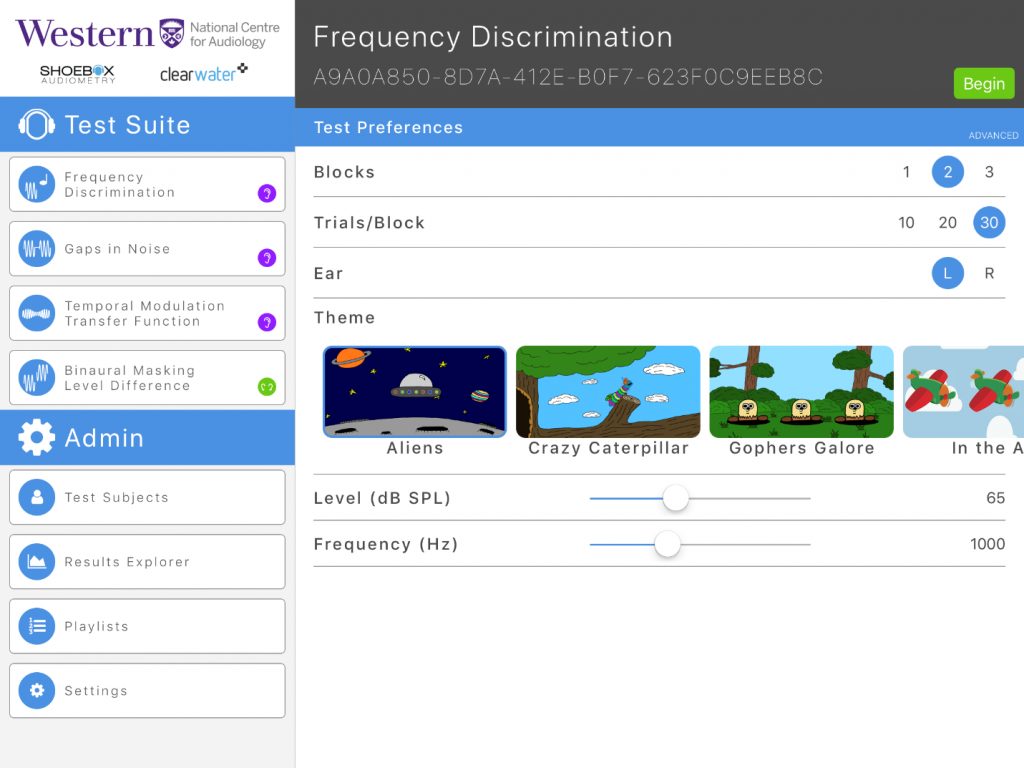This screenshot has height=768, width=1024.
Task: Click the Theme label
Action: (344, 318)
